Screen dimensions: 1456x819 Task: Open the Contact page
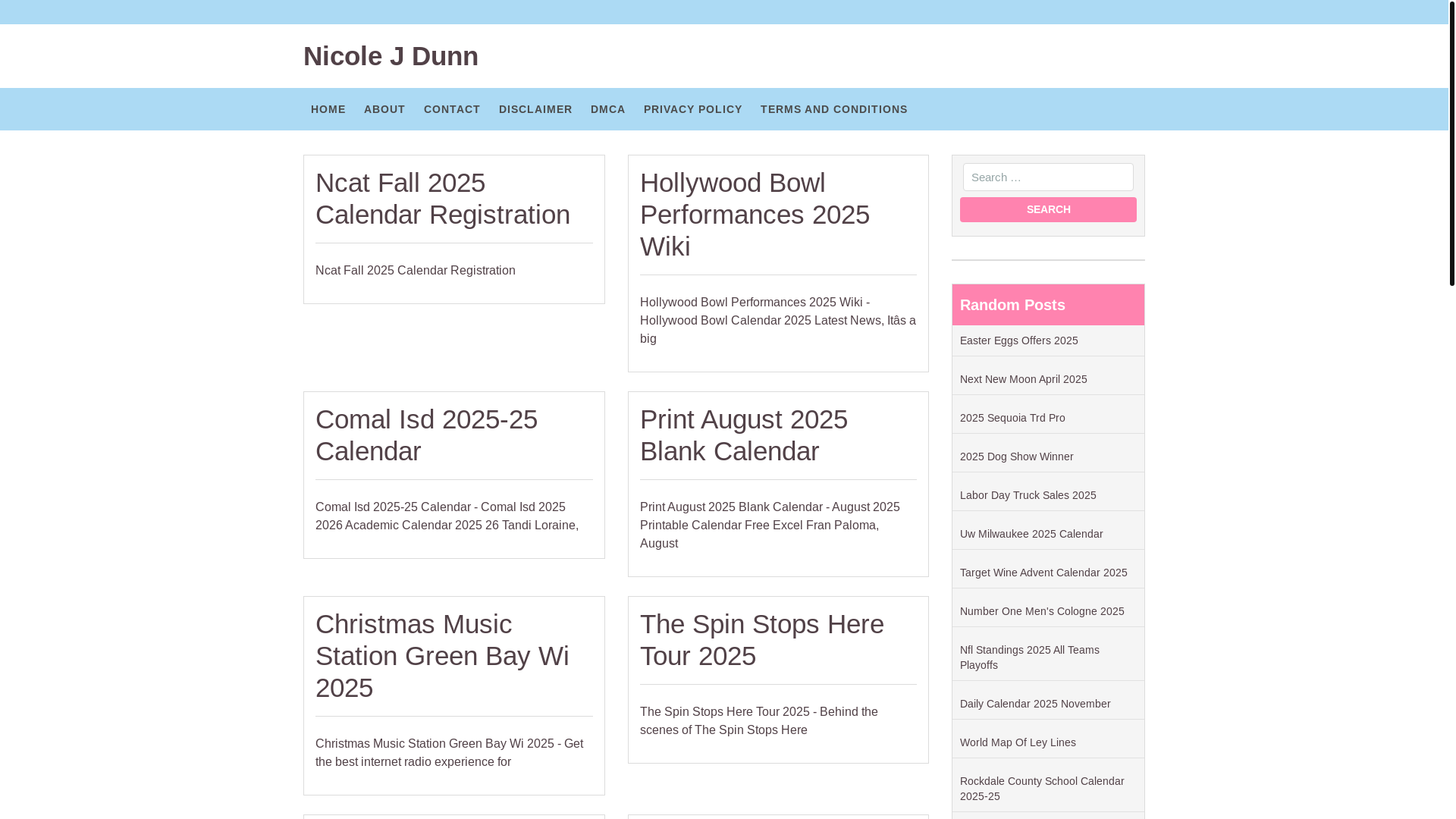[452, 109]
